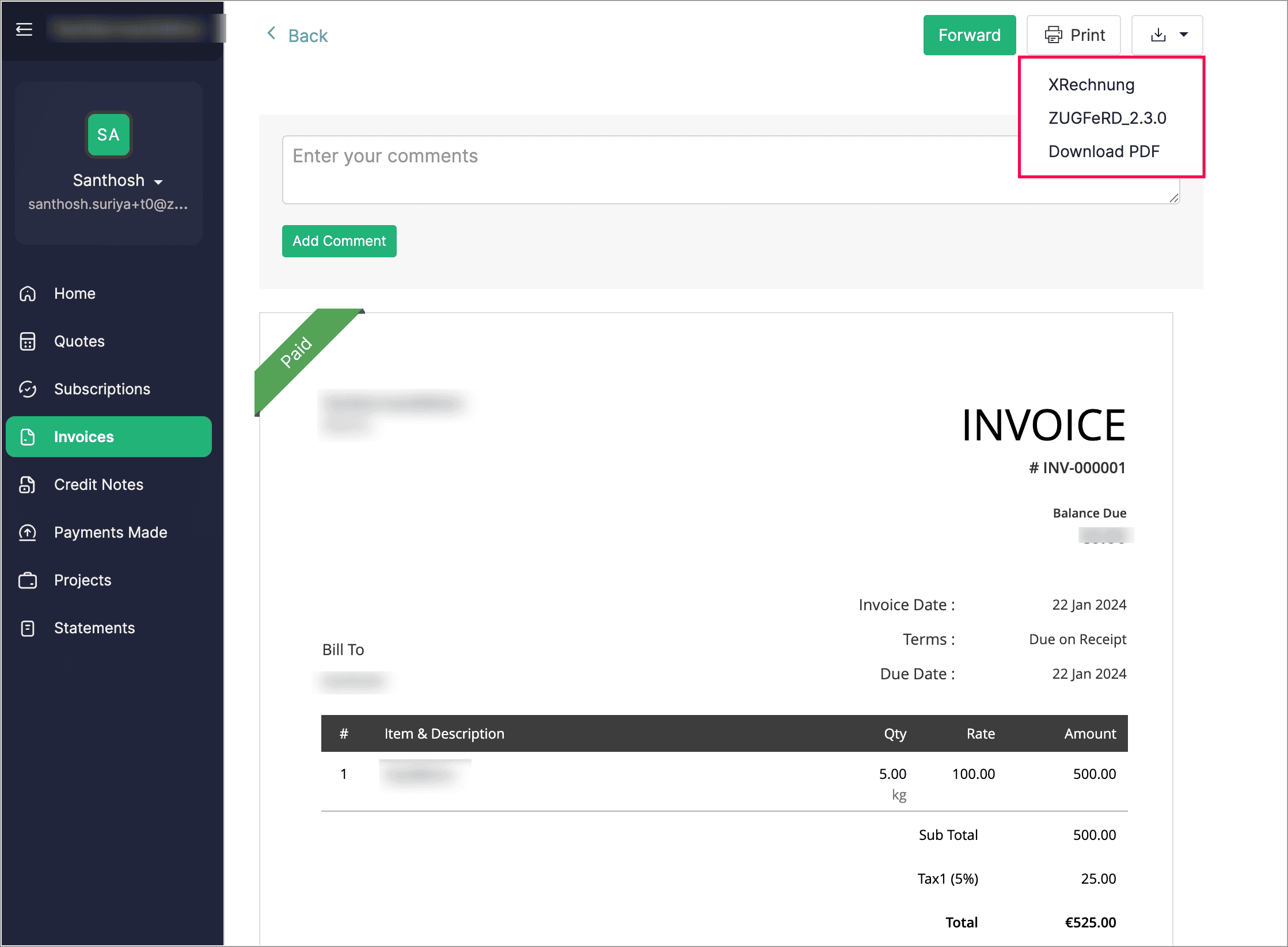Image resolution: width=1288 pixels, height=947 pixels.
Task: Select Download PDF option
Action: [1103, 151]
